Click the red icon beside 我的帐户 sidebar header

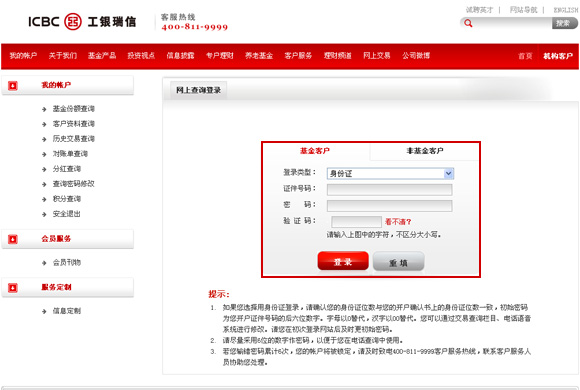(13, 85)
